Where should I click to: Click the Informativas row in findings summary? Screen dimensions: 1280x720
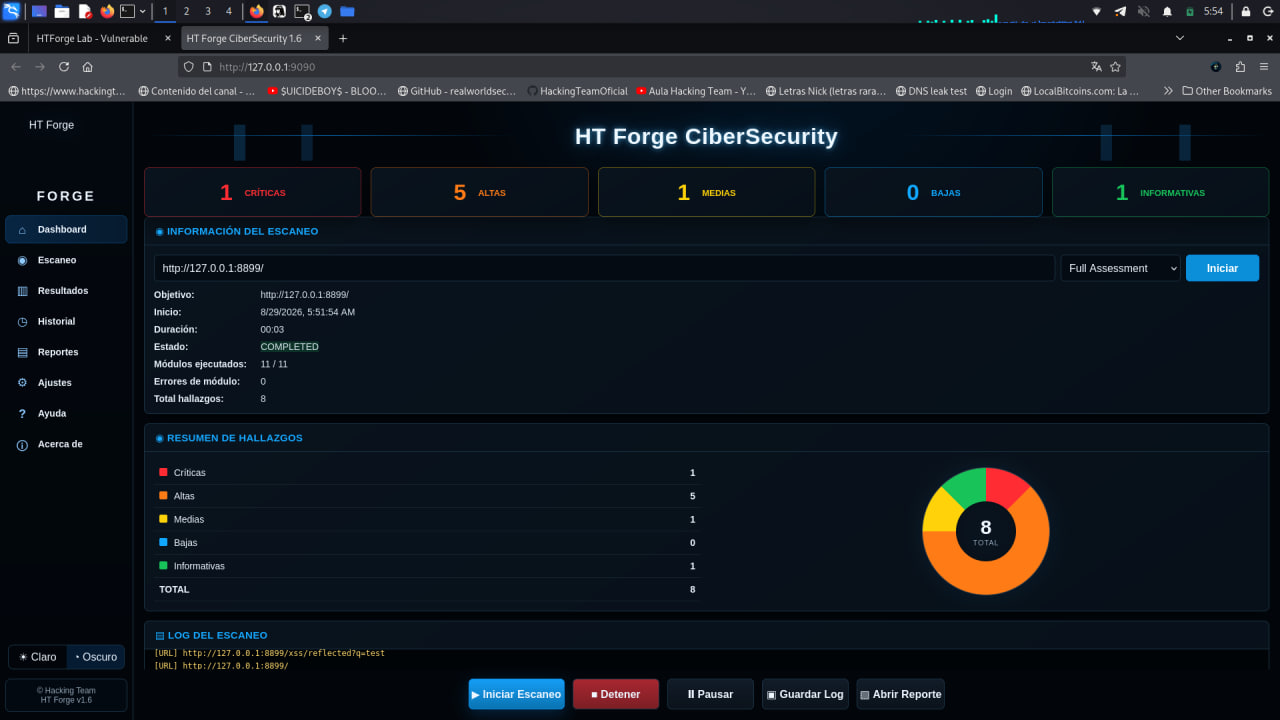[x=427, y=566]
